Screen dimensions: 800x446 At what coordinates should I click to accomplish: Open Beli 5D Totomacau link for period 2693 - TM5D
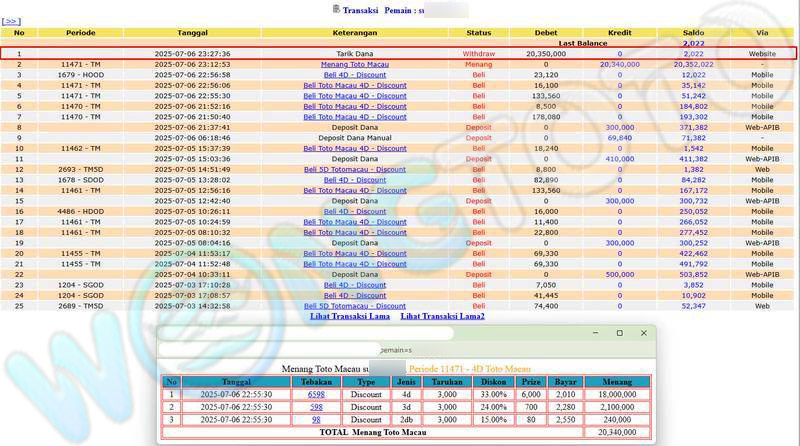(355, 169)
